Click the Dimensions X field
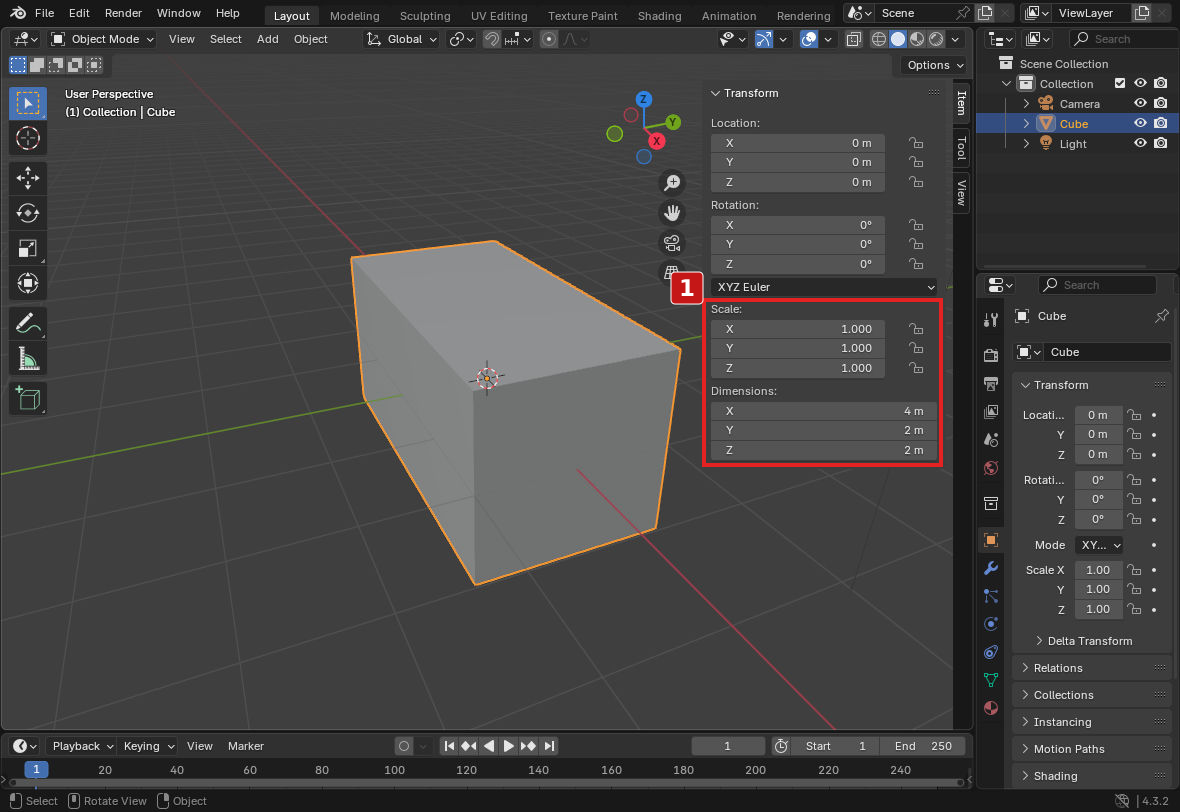The height and width of the screenshot is (812, 1180). (x=824, y=411)
